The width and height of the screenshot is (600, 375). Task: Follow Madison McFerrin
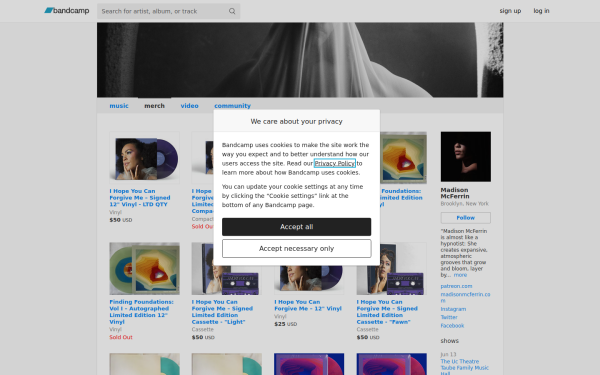[465, 218]
